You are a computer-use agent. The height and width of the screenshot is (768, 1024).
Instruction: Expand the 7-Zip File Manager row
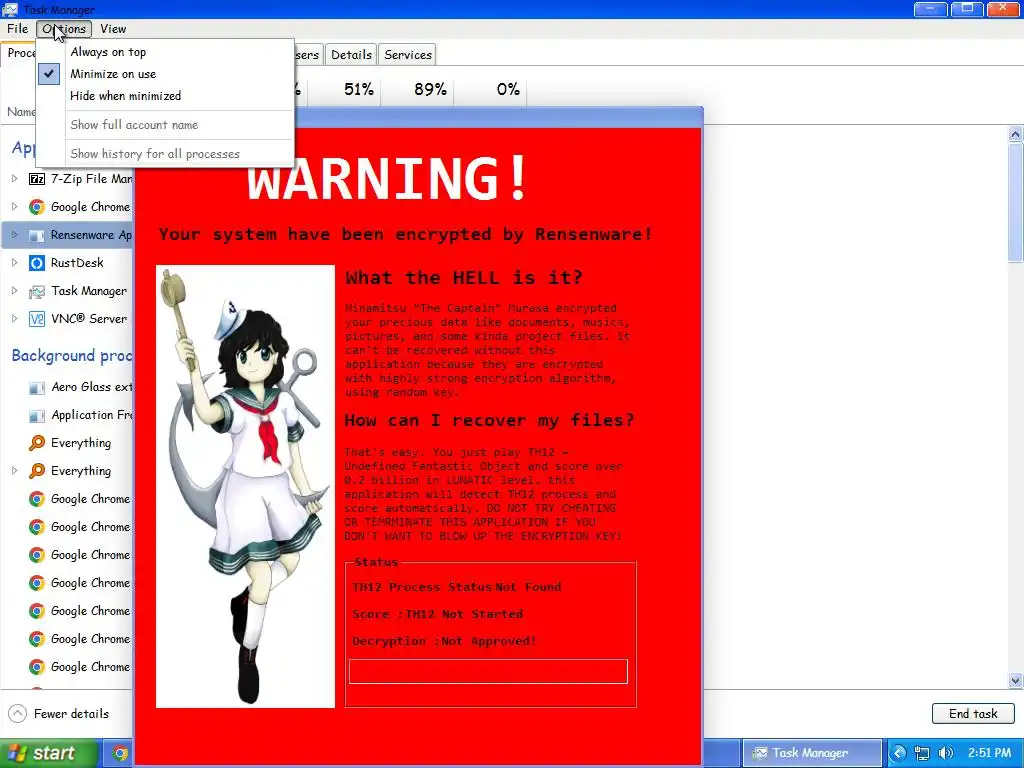click(14, 179)
